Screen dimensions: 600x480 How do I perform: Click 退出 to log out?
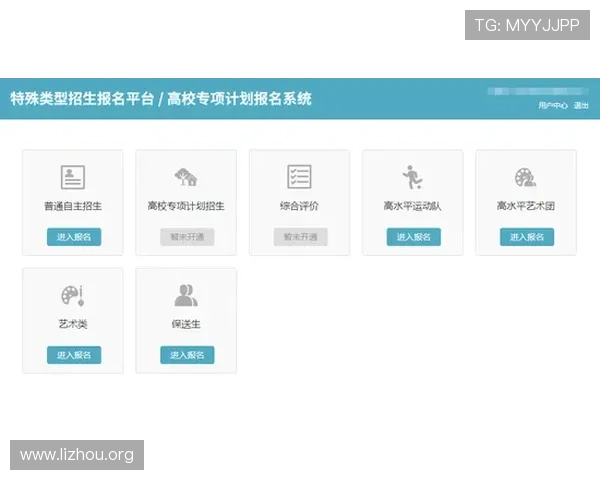tap(581, 105)
